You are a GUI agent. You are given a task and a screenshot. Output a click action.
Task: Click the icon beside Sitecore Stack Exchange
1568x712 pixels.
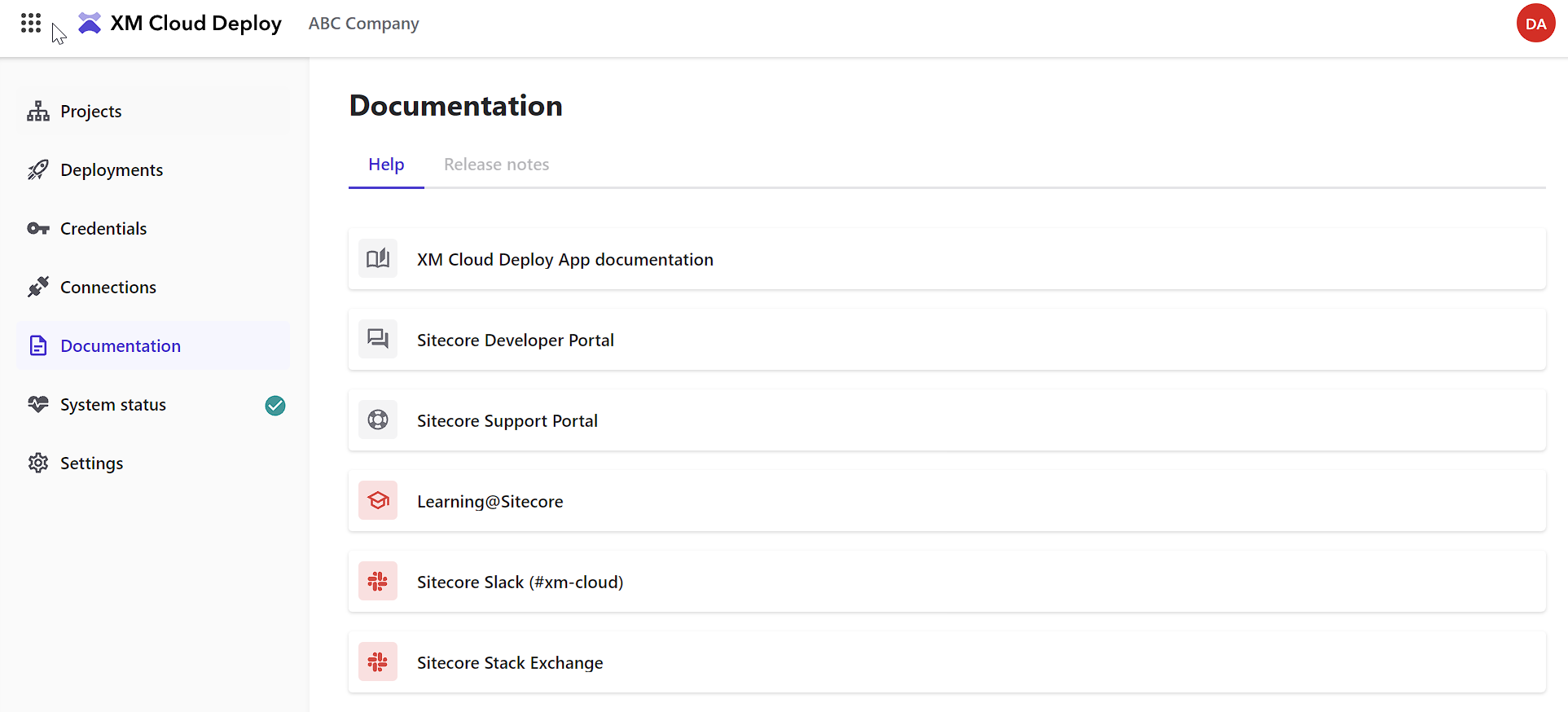(378, 662)
